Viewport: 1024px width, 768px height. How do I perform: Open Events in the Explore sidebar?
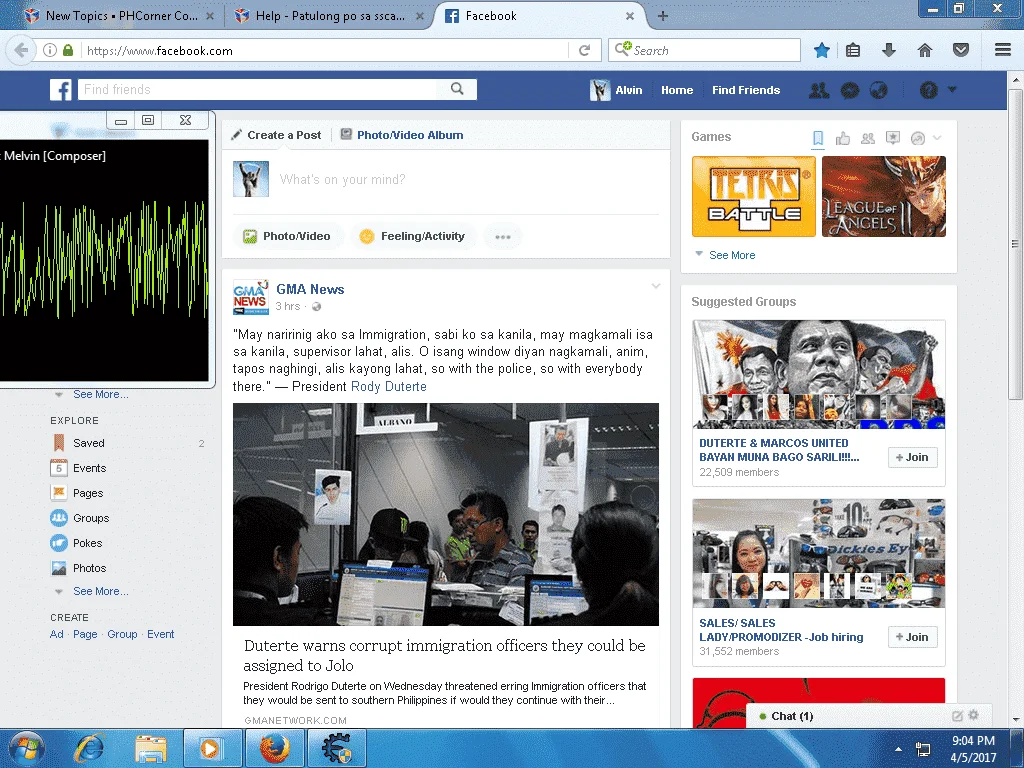(x=89, y=468)
